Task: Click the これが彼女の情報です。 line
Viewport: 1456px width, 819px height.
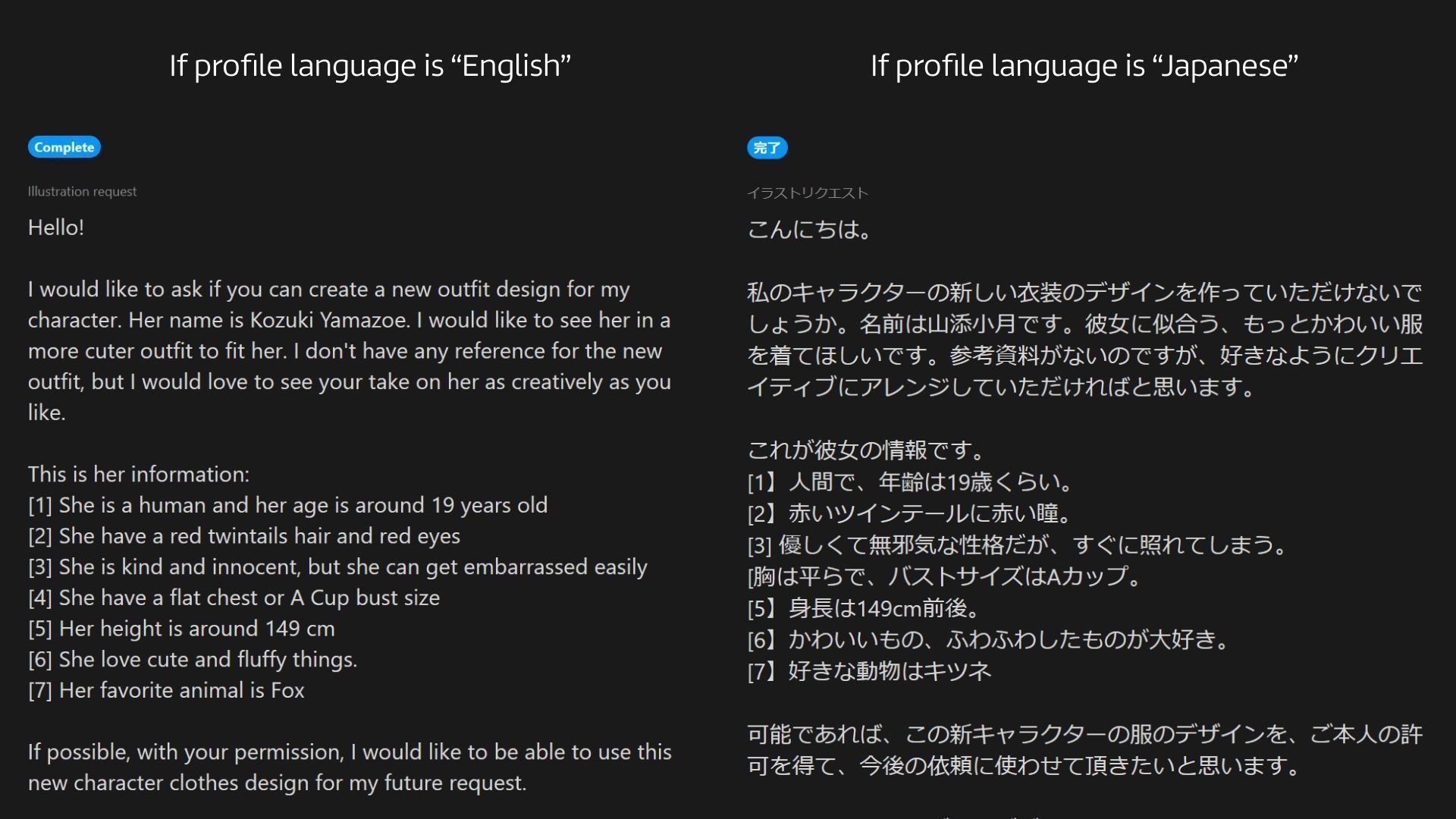Action: tap(865, 450)
